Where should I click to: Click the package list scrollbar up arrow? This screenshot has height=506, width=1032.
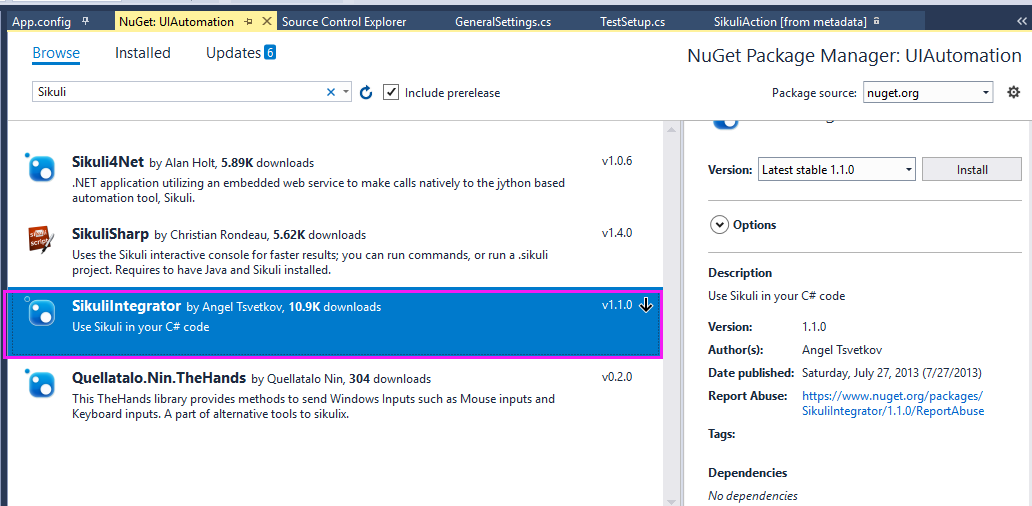coord(671,130)
